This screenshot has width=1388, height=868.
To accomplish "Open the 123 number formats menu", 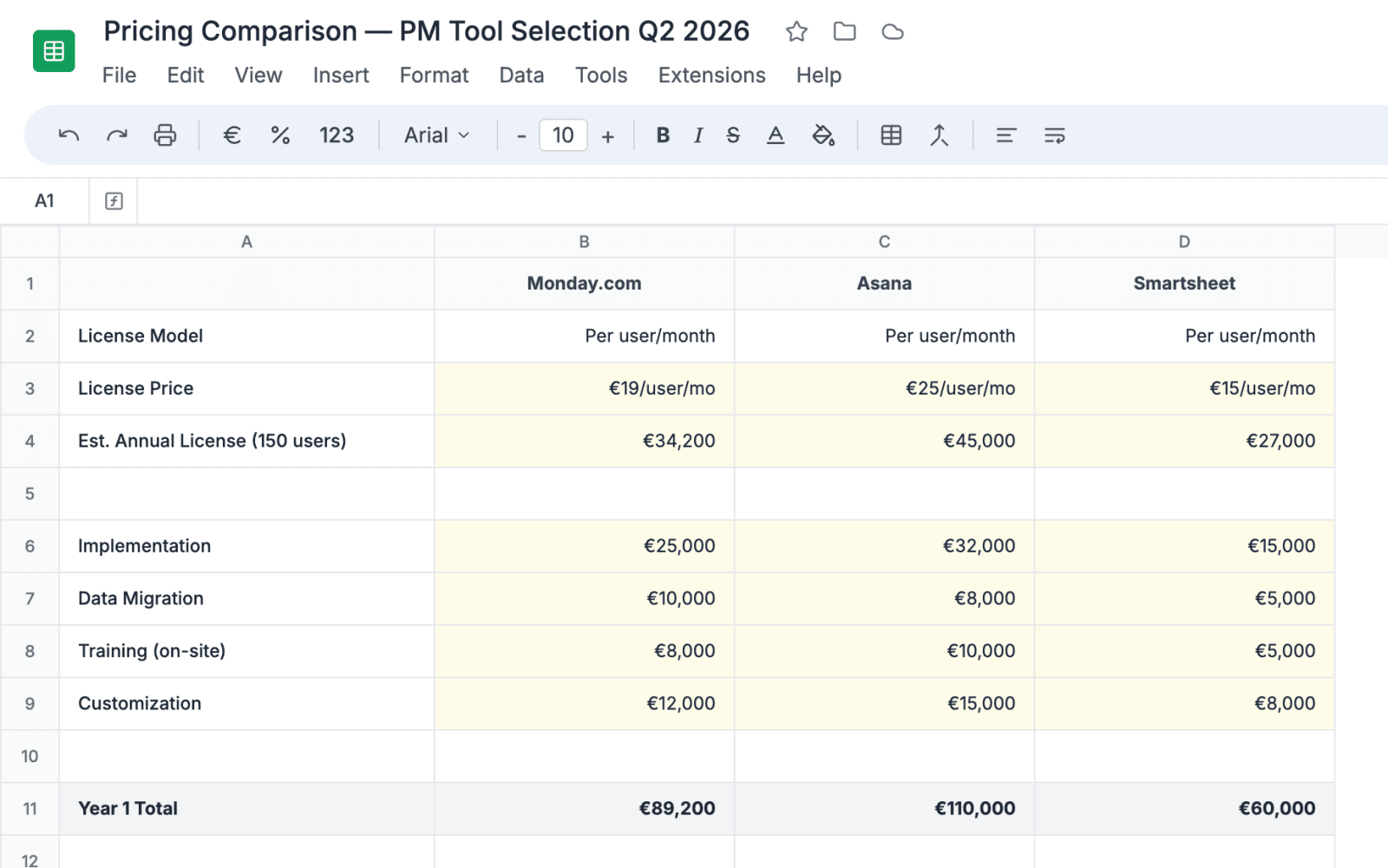I will pyautogui.click(x=337, y=135).
